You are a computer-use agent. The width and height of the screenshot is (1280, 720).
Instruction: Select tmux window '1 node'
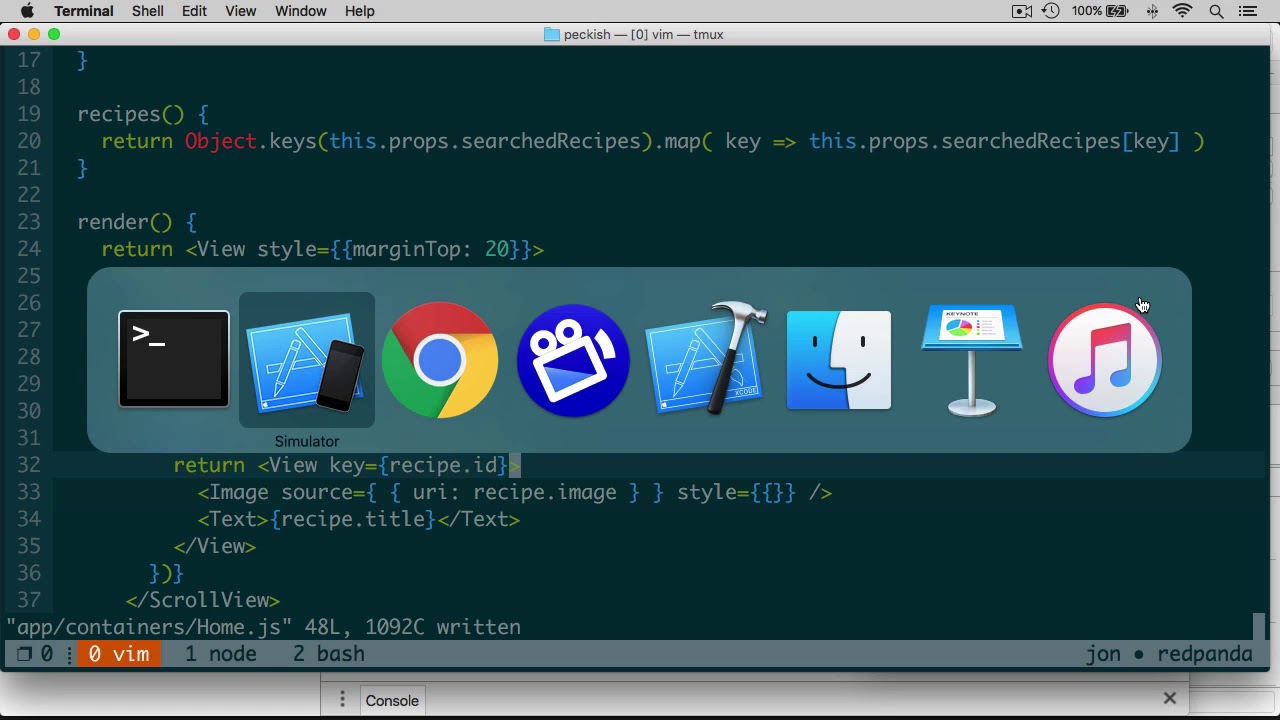coord(221,654)
